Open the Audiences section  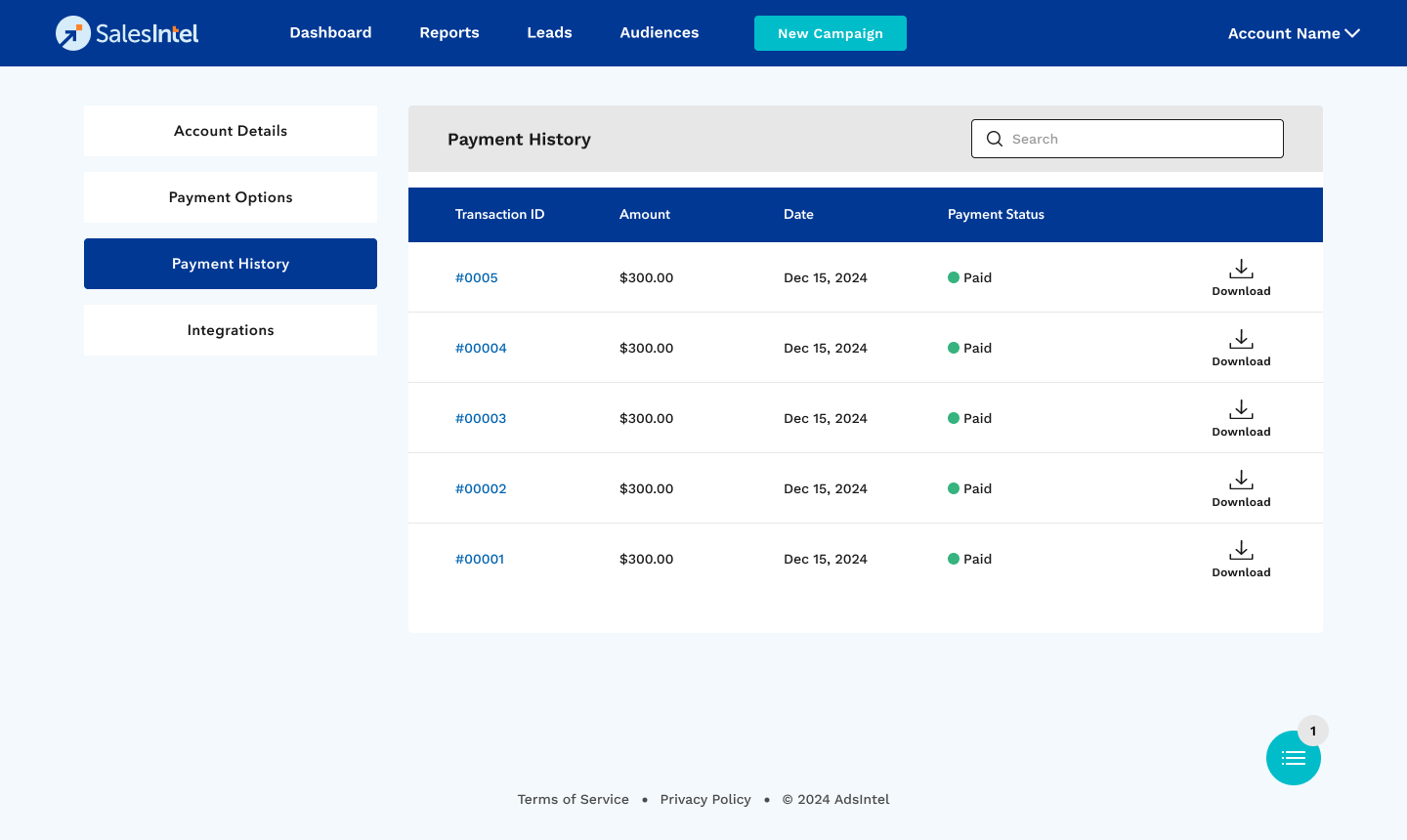tap(659, 33)
